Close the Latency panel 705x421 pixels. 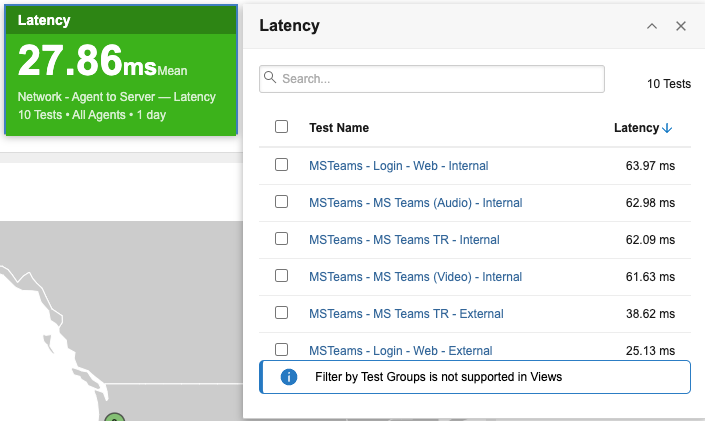click(x=681, y=26)
